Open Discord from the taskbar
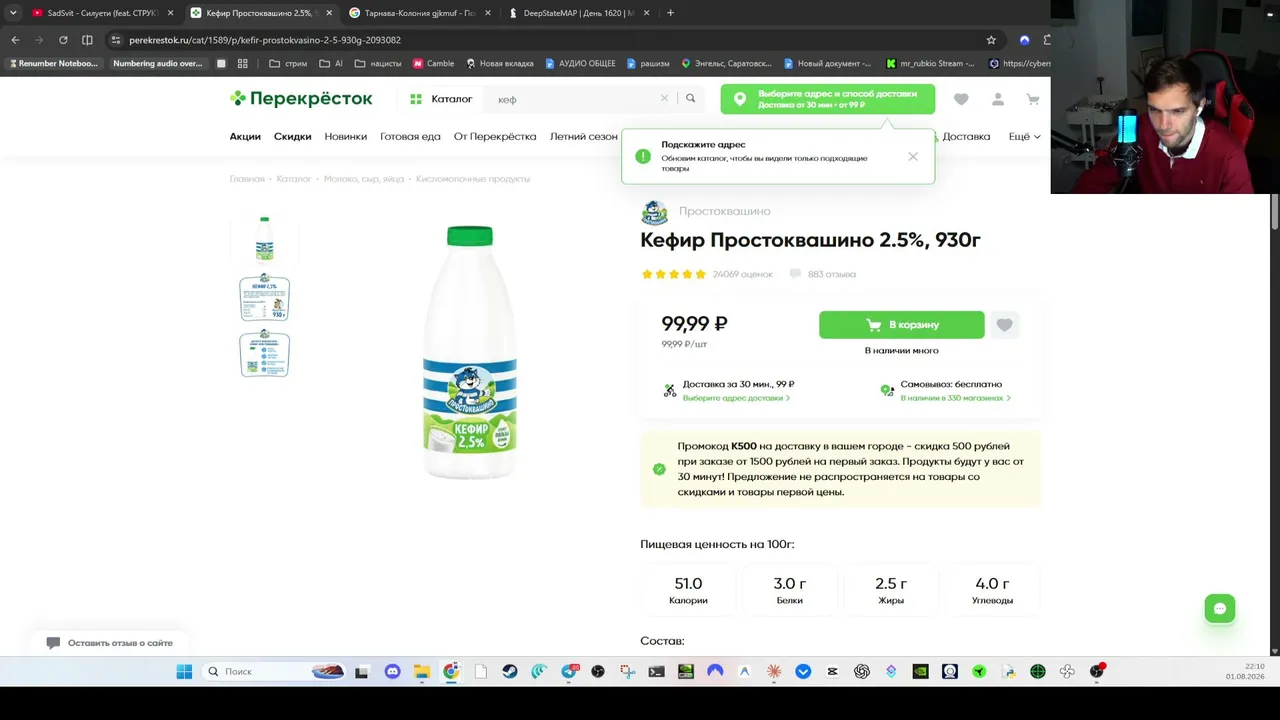 tap(392, 672)
